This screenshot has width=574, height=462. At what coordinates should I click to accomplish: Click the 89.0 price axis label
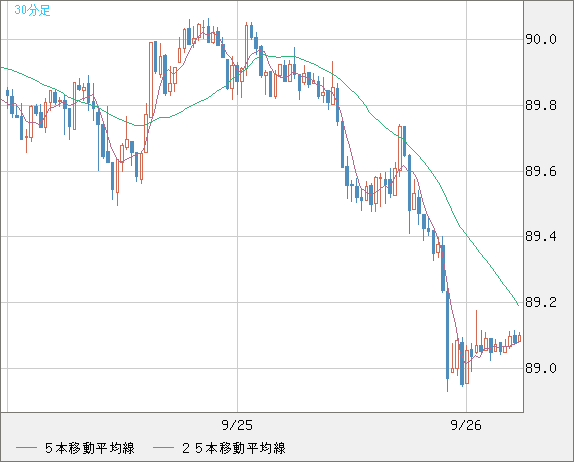tap(541, 368)
